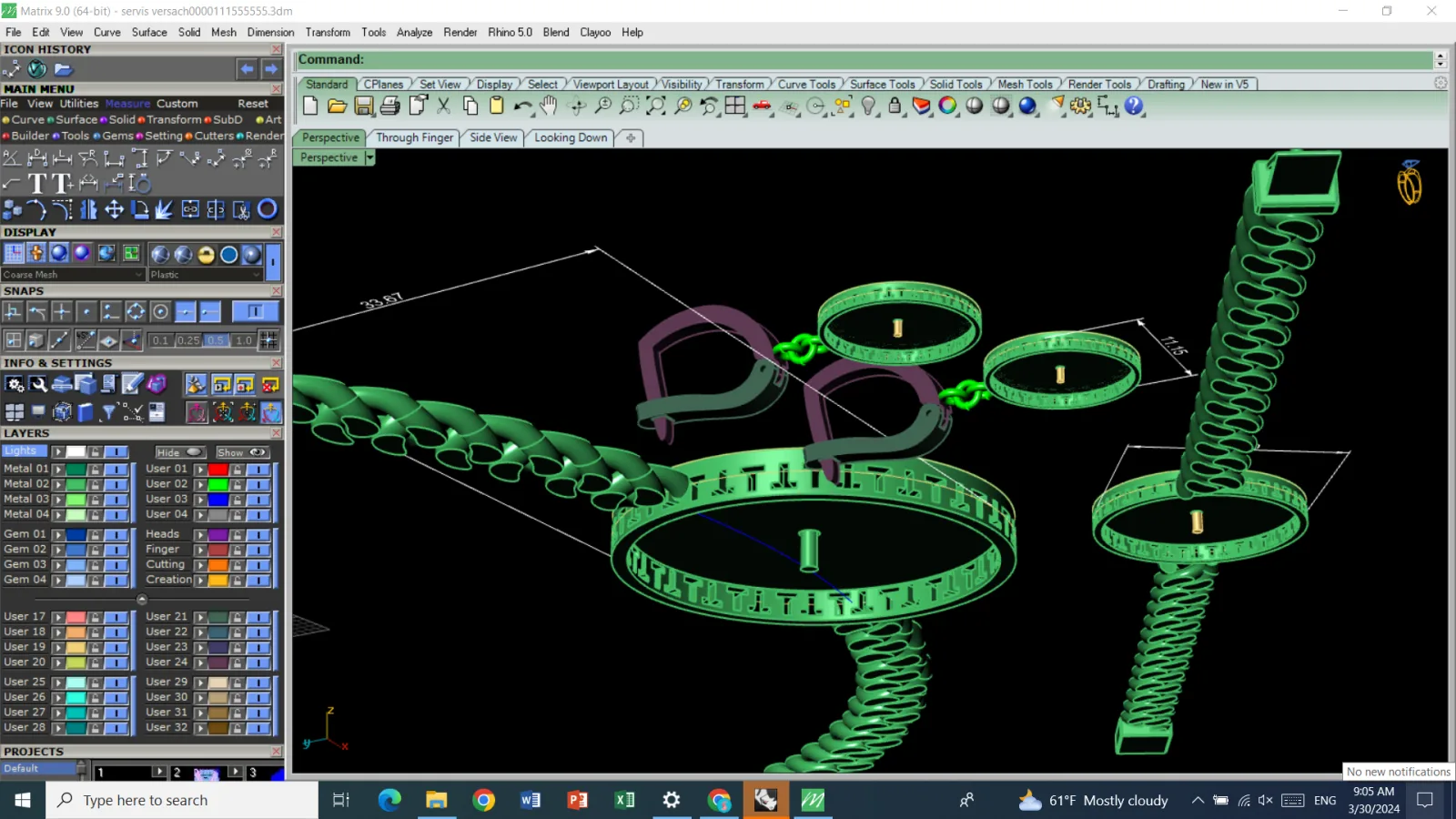The width and height of the screenshot is (1456, 819).
Task: Click the light bulb Hide icon
Action: pos(869,106)
